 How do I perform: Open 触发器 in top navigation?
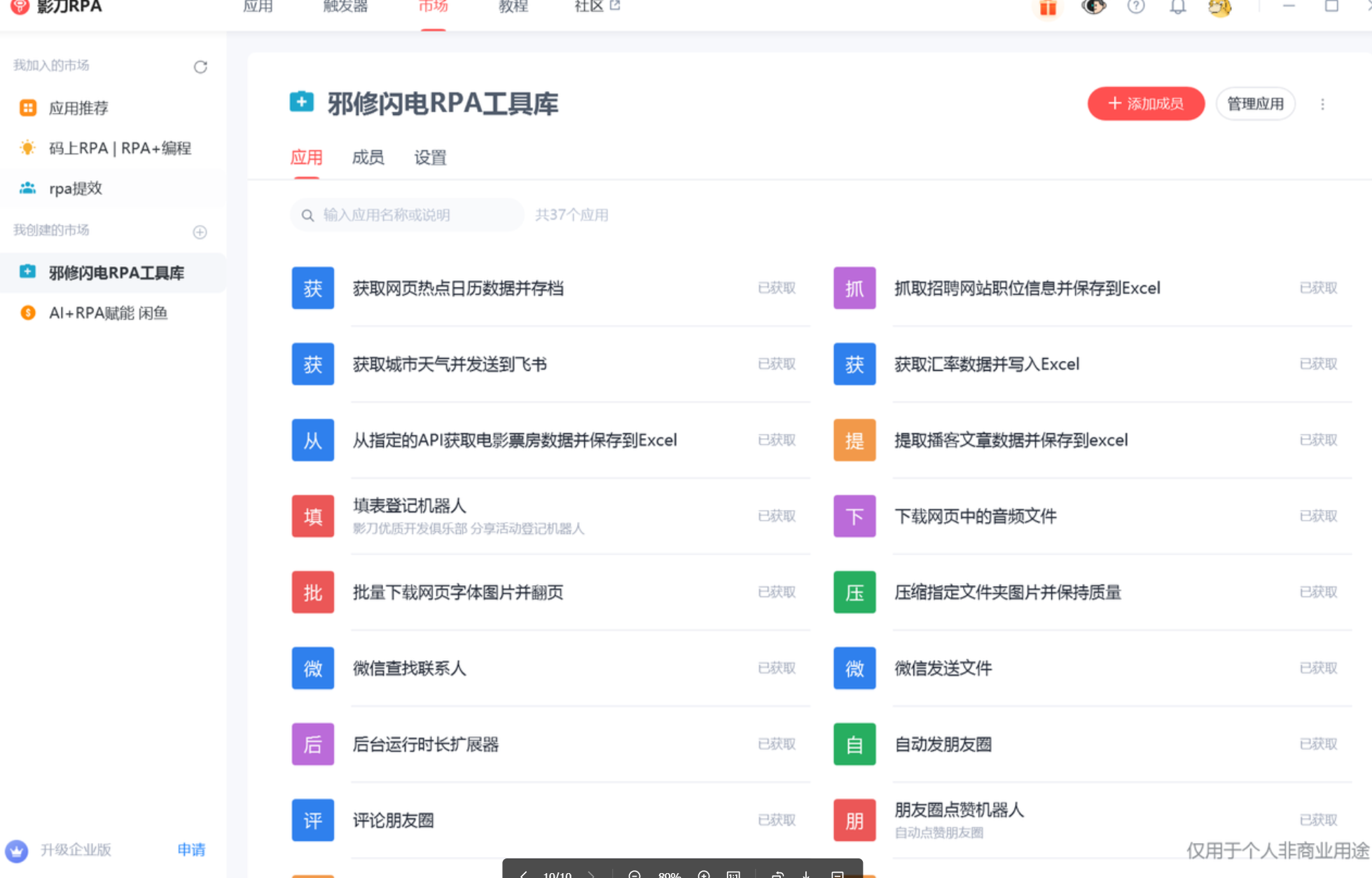[x=345, y=7]
